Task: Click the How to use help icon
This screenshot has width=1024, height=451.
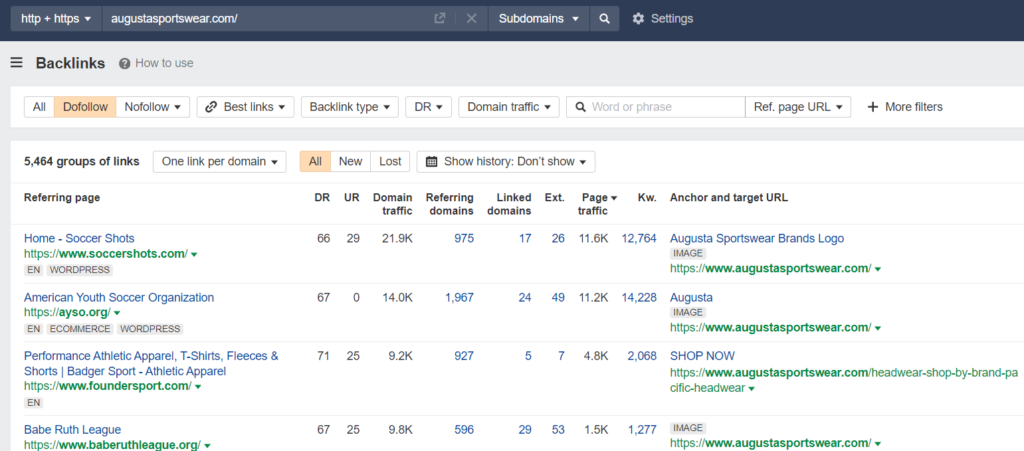Action: coord(124,63)
